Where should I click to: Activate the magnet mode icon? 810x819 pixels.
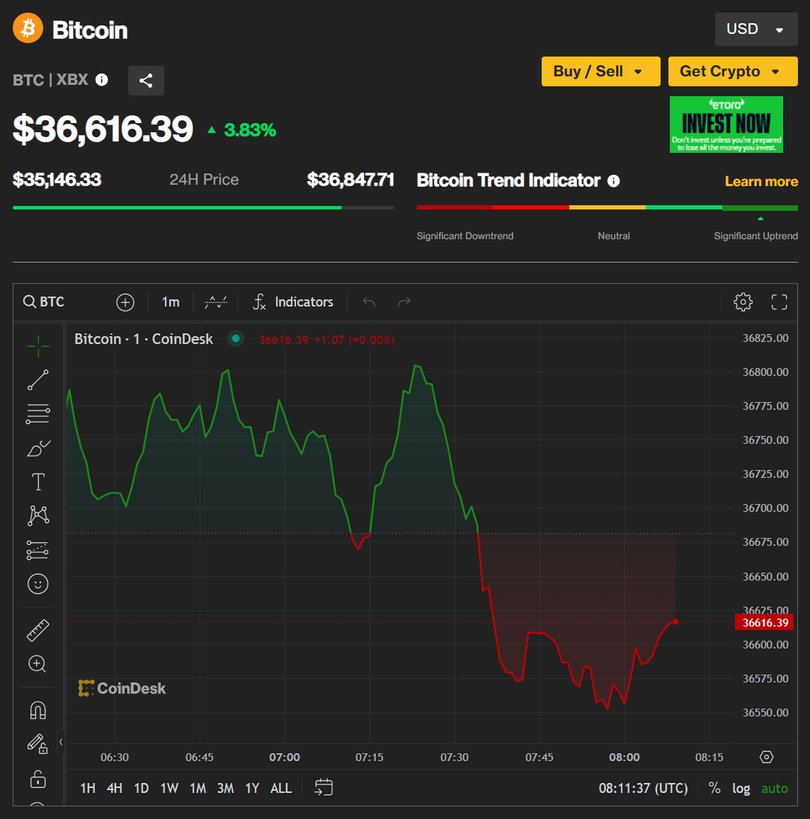pyautogui.click(x=38, y=710)
